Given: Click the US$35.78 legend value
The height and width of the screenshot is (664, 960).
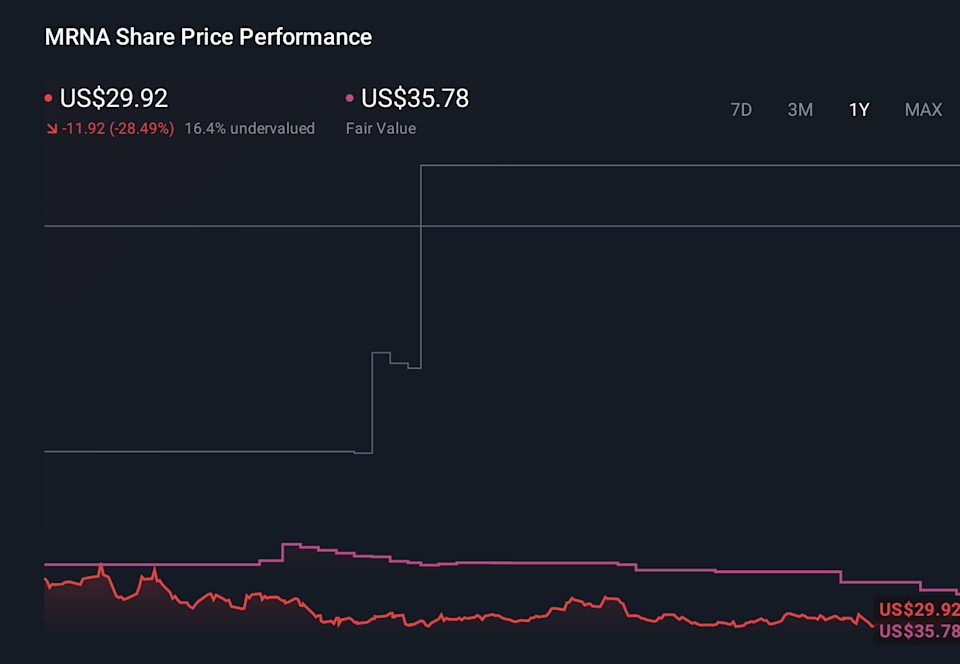Looking at the screenshot, I should (x=414, y=98).
